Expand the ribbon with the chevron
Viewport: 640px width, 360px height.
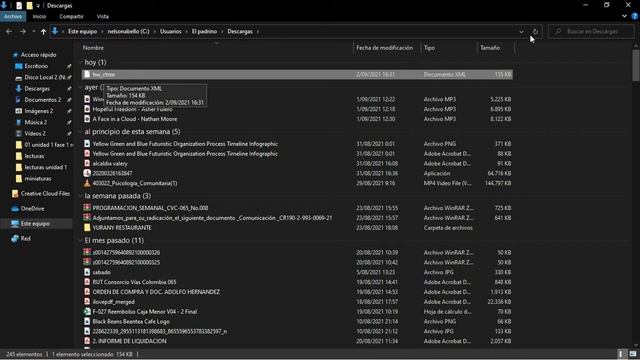pyautogui.click(x=624, y=16)
